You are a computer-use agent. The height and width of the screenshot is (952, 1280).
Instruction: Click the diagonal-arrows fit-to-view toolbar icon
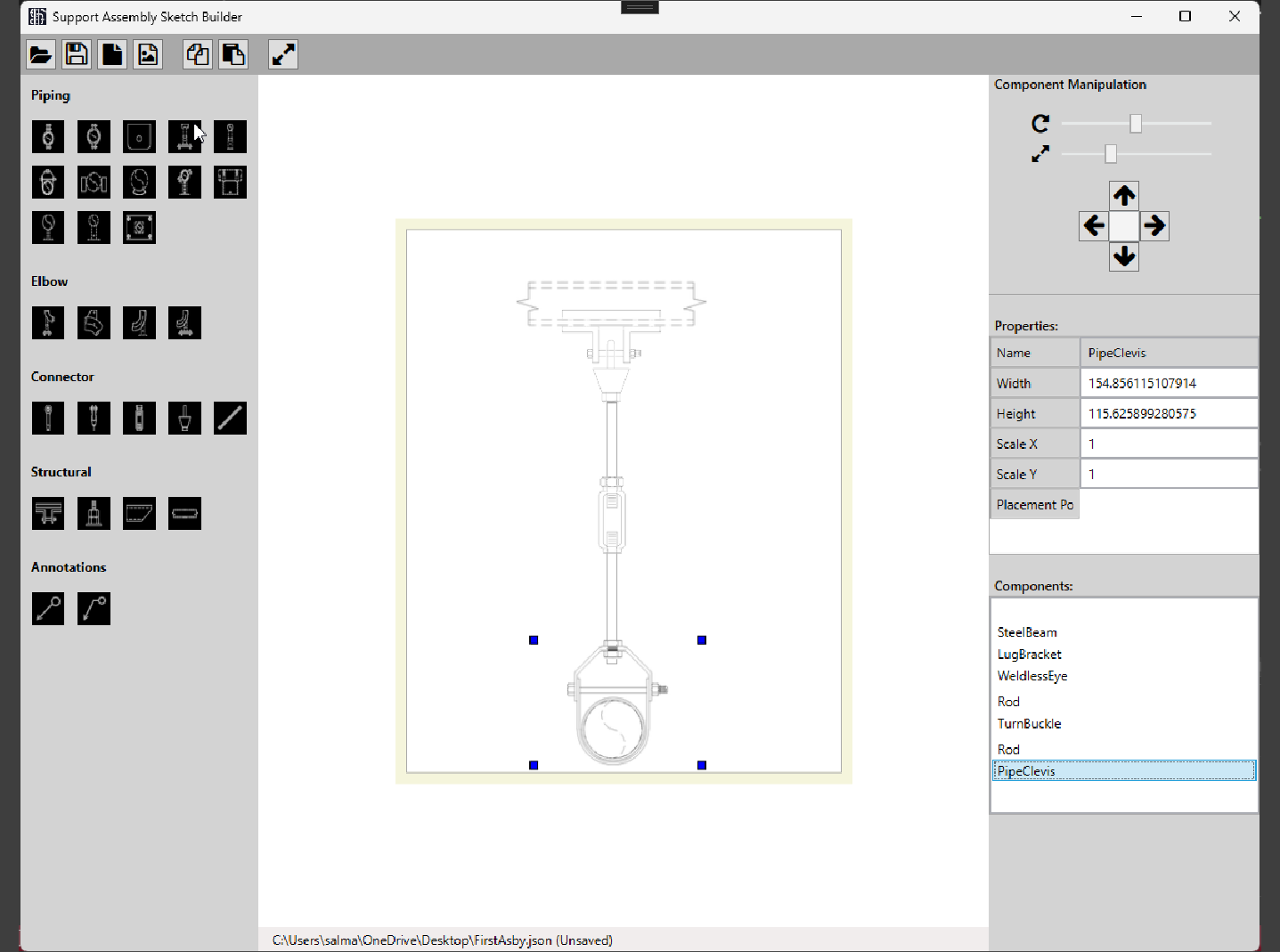283,54
